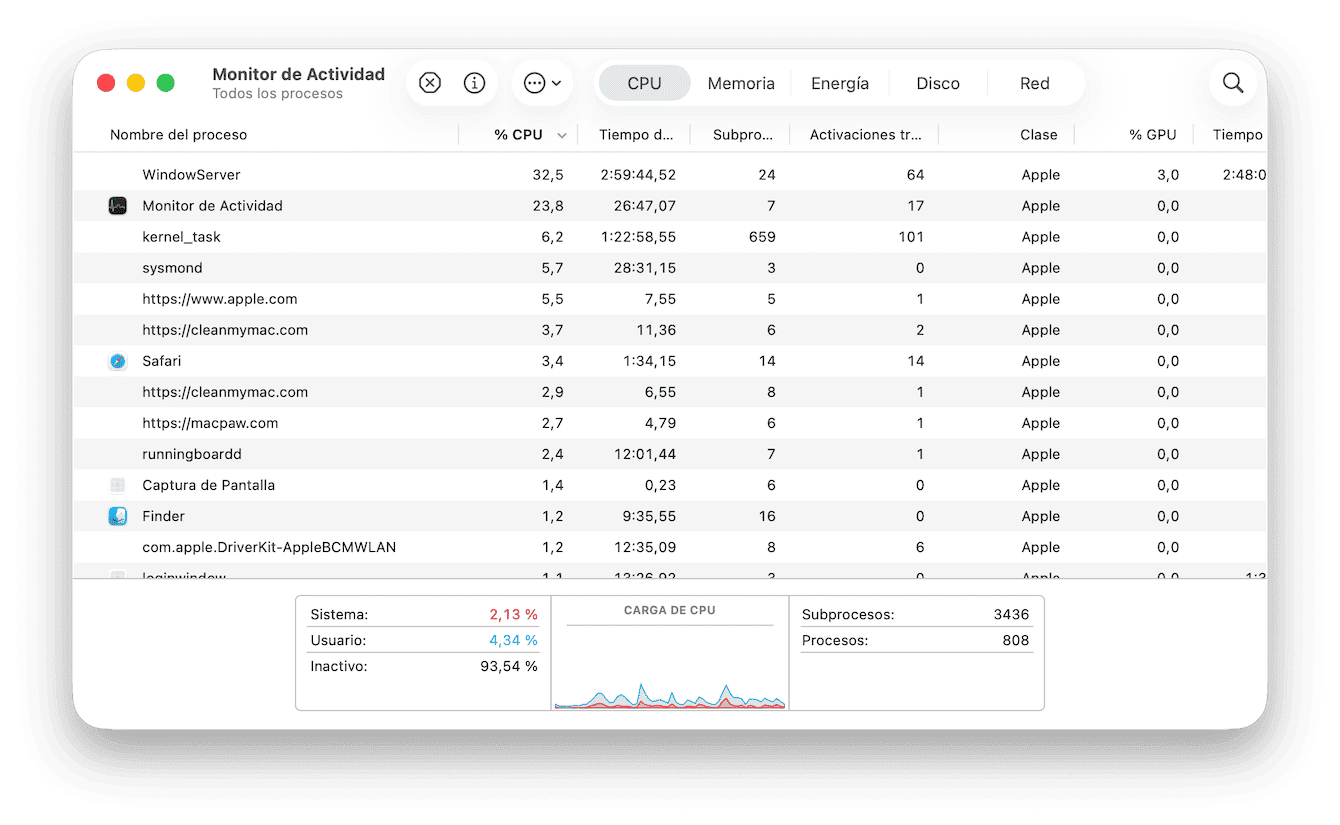Sort by Activaciones tr... column header
The width and height of the screenshot is (1340, 825).
click(866, 135)
